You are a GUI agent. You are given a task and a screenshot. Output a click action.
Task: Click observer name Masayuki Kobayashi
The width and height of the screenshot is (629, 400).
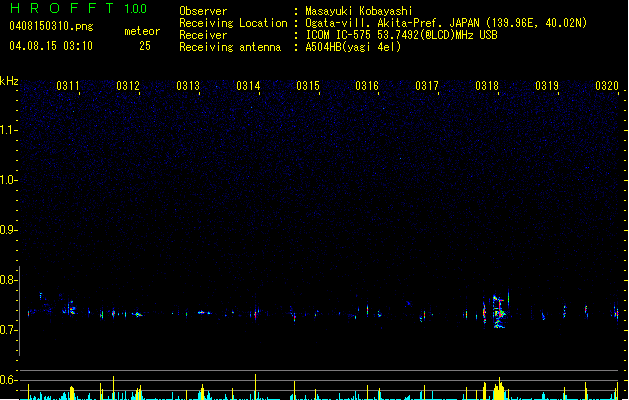coord(359,11)
